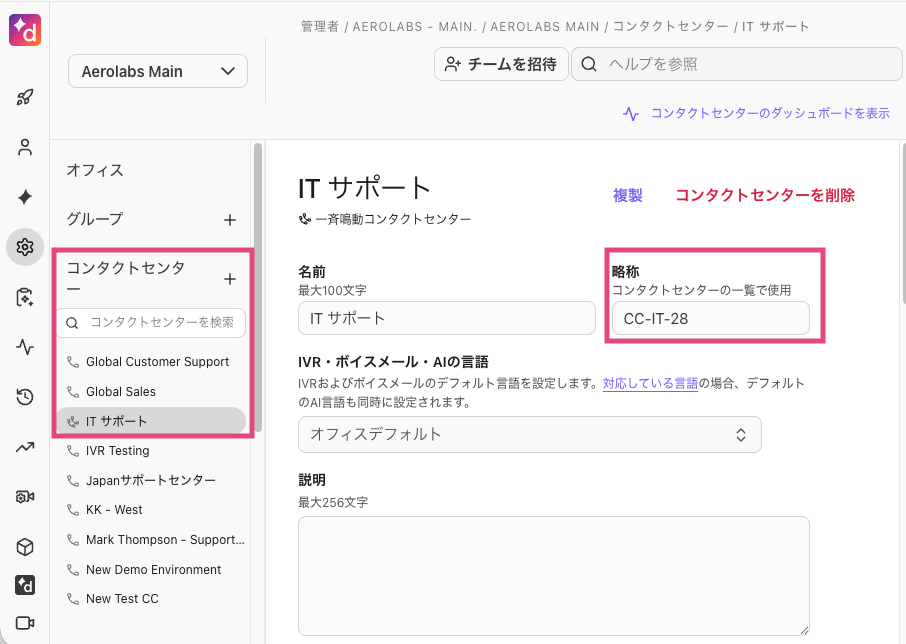Click the phone icon beside Global Customer Support

tap(73, 362)
